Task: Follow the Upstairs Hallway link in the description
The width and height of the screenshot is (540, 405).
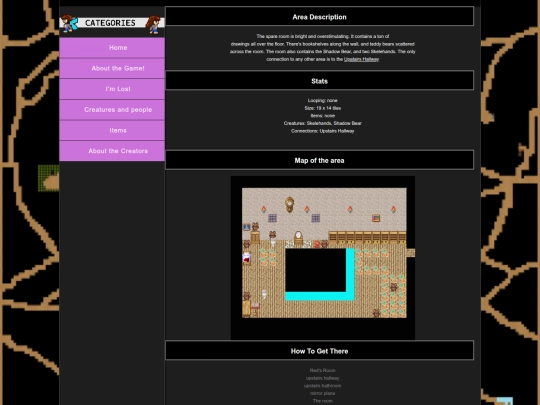Action: tap(361, 59)
